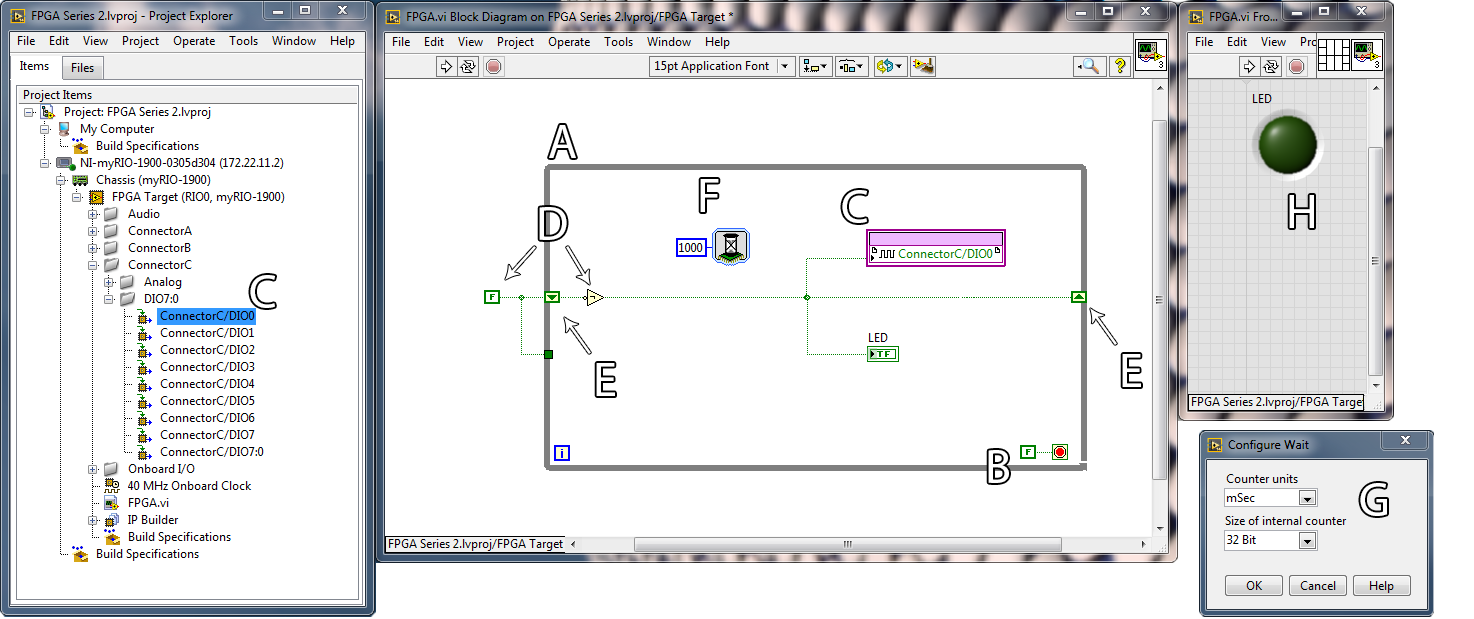1474x619 pixels.
Task: Select the Not gate in the loop
Action: tap(594, 297)
